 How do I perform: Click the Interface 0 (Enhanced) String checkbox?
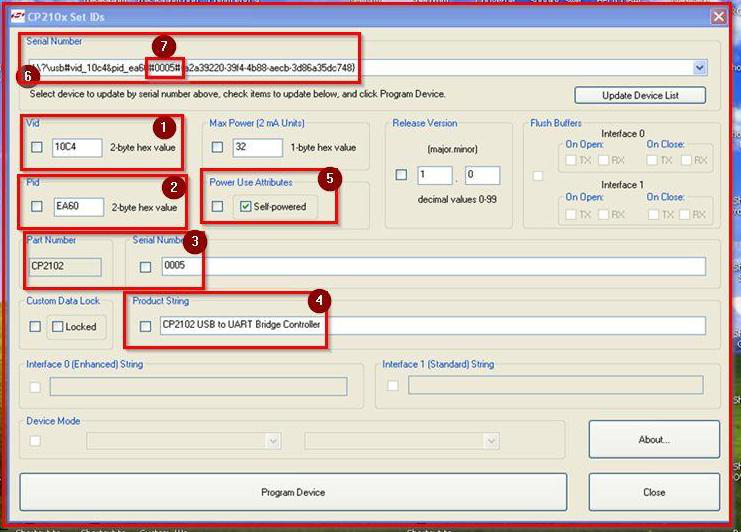click(35, 387)
